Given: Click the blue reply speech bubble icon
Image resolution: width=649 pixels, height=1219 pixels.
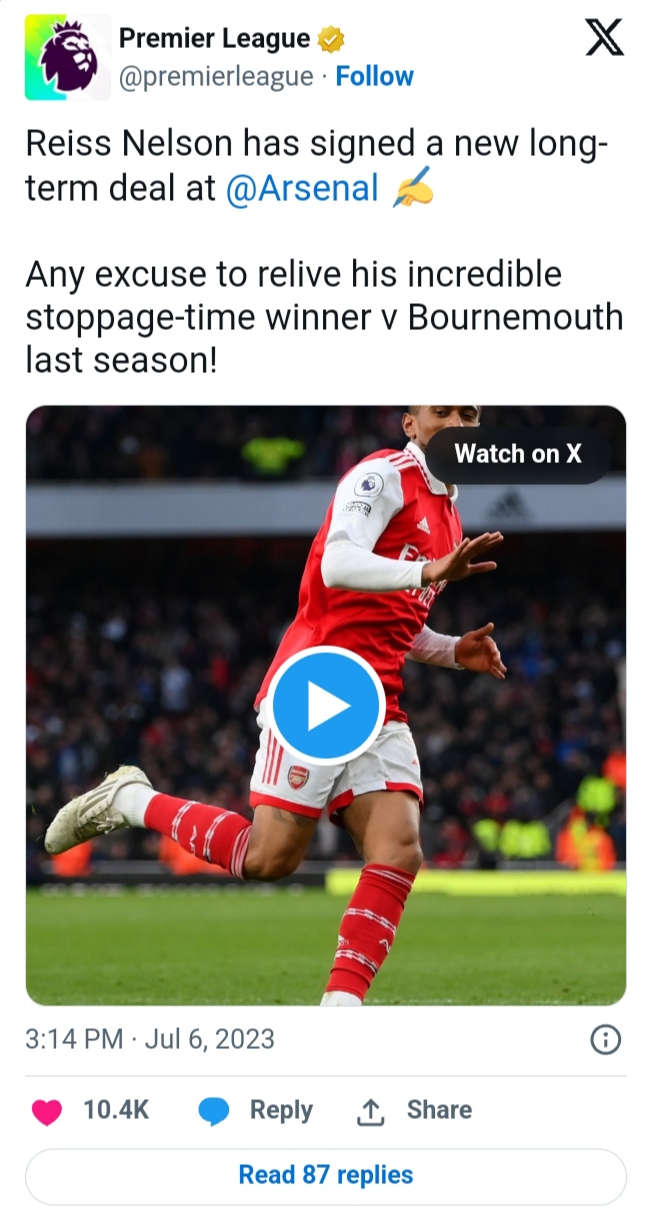Looking at the screenshot, I should click(214, 1111).
